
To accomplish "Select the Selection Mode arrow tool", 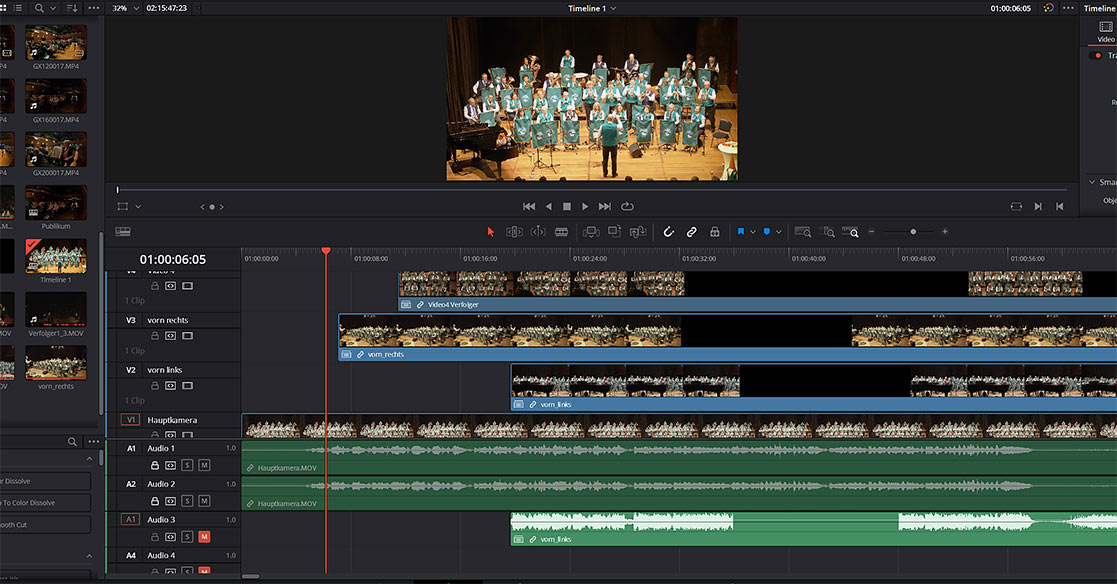I will coord(490,231).
